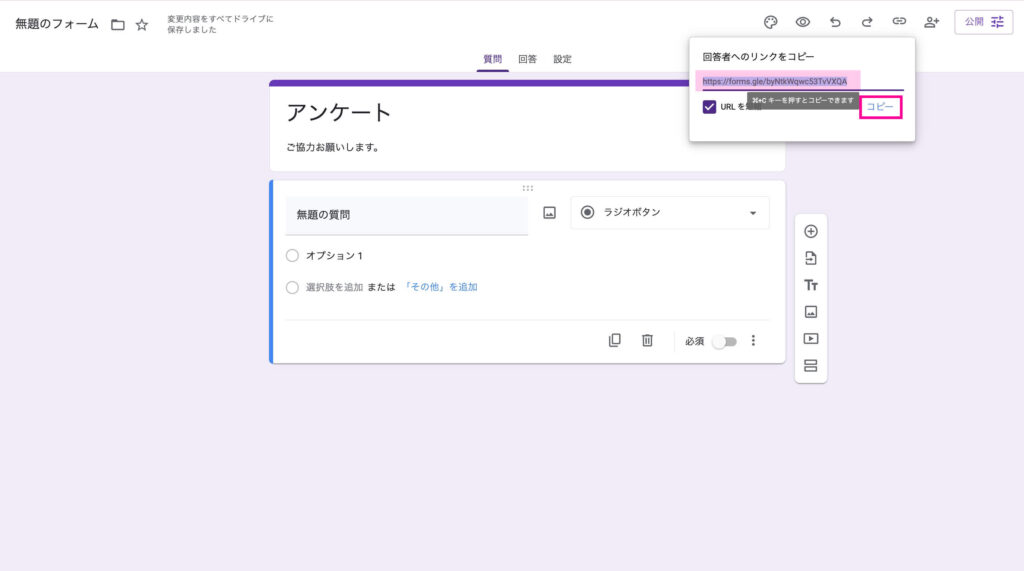The height and width of the screenshot is (571, 1024).
Task: Open the ラジオボタン question type dropdown
Action: 669,213
